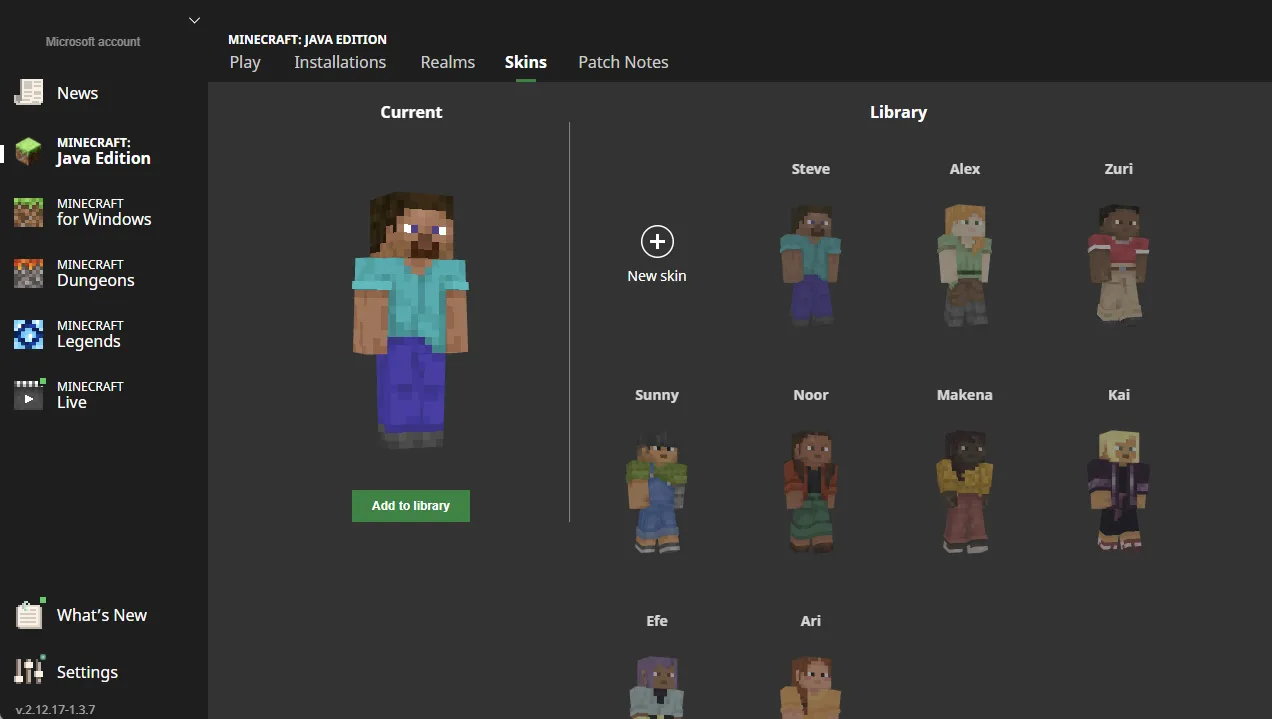
Task: Click the What's New label
Action: pyautogui.click(x=102, y=615)
